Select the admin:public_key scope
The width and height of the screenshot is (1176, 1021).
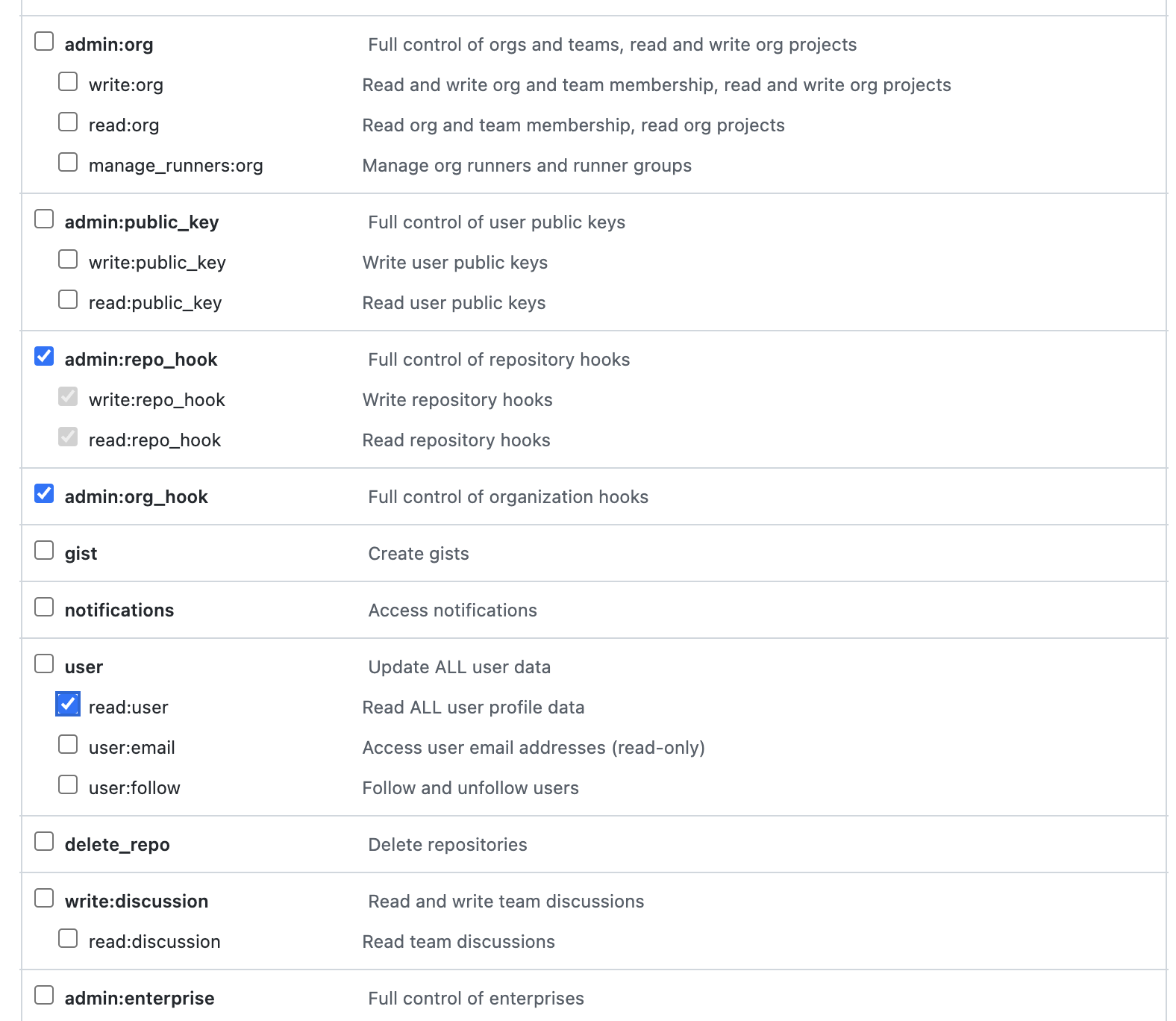click(x=44, y=219)
